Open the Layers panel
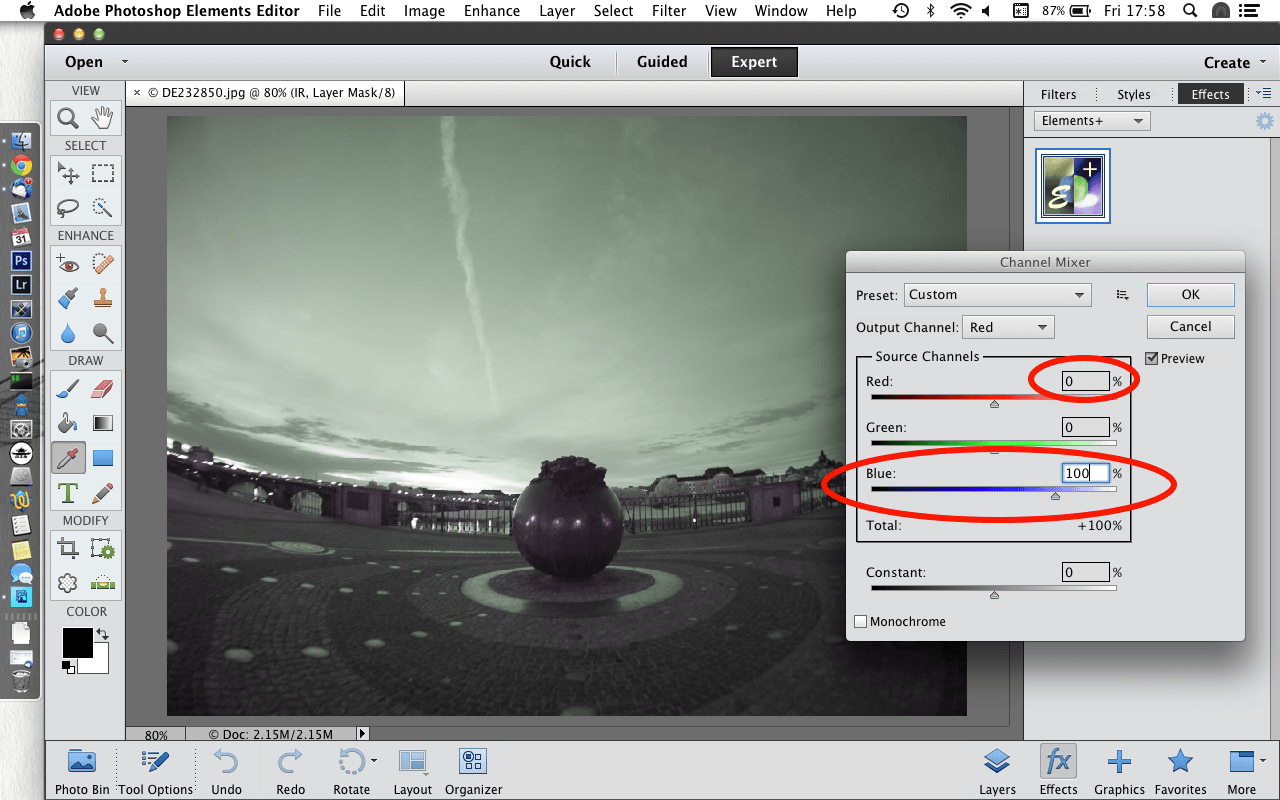Image resolution: width=1280 pixels, height=800 pixels. point(997,771)
